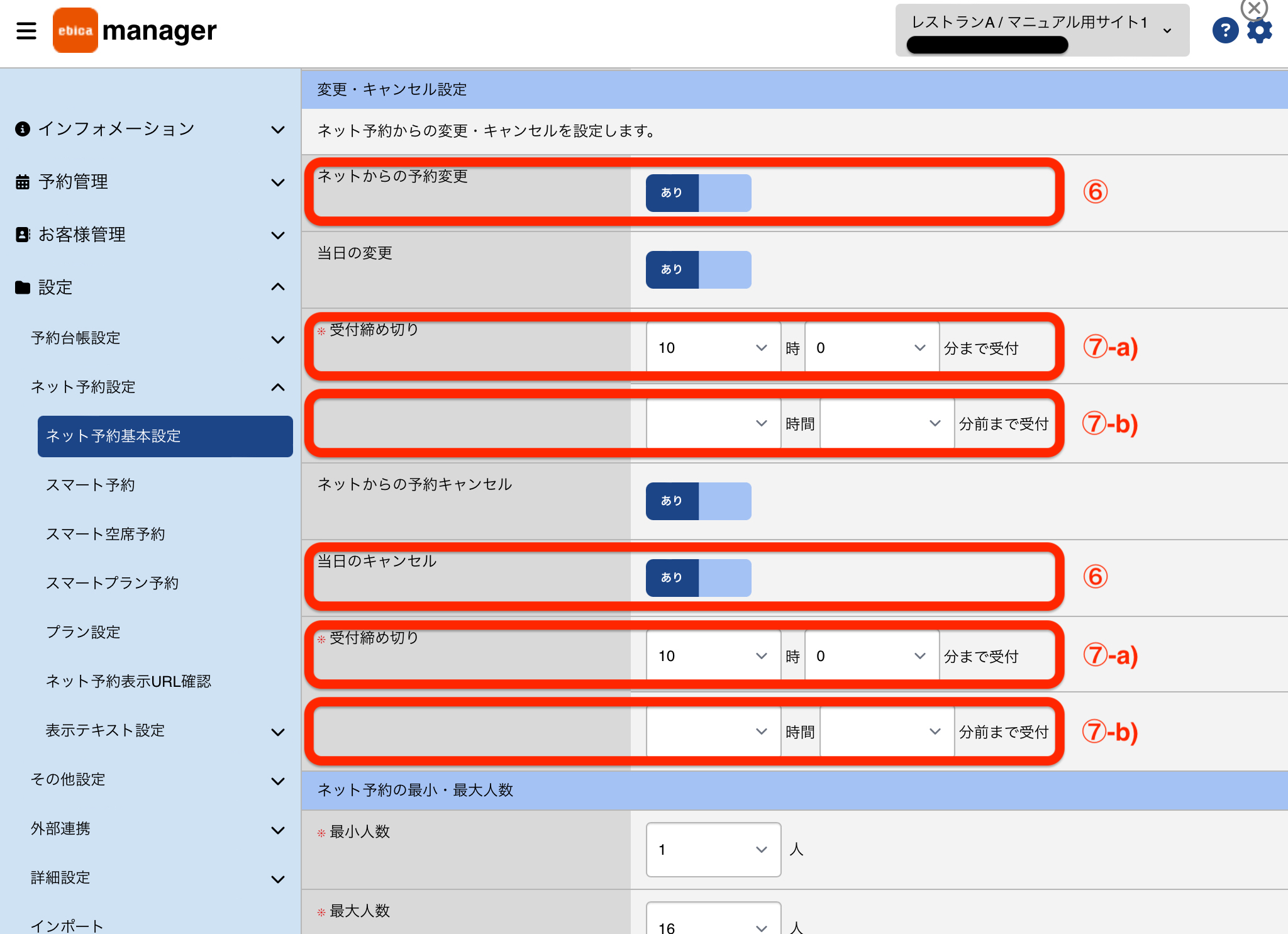
Task: Open the restaurant site selector dropdown
Action: pos(1042,30)
